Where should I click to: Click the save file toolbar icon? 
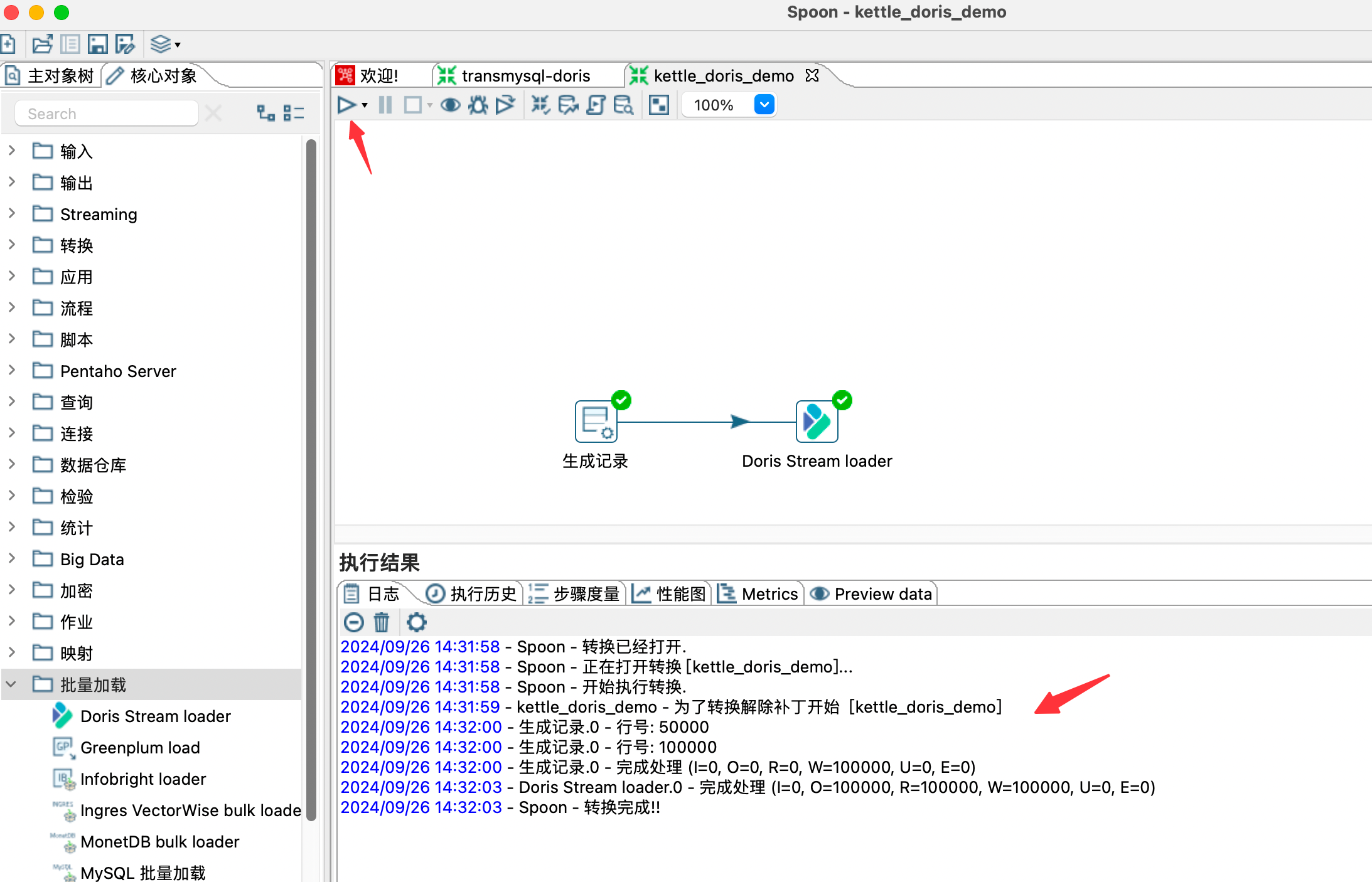point(97,45)
